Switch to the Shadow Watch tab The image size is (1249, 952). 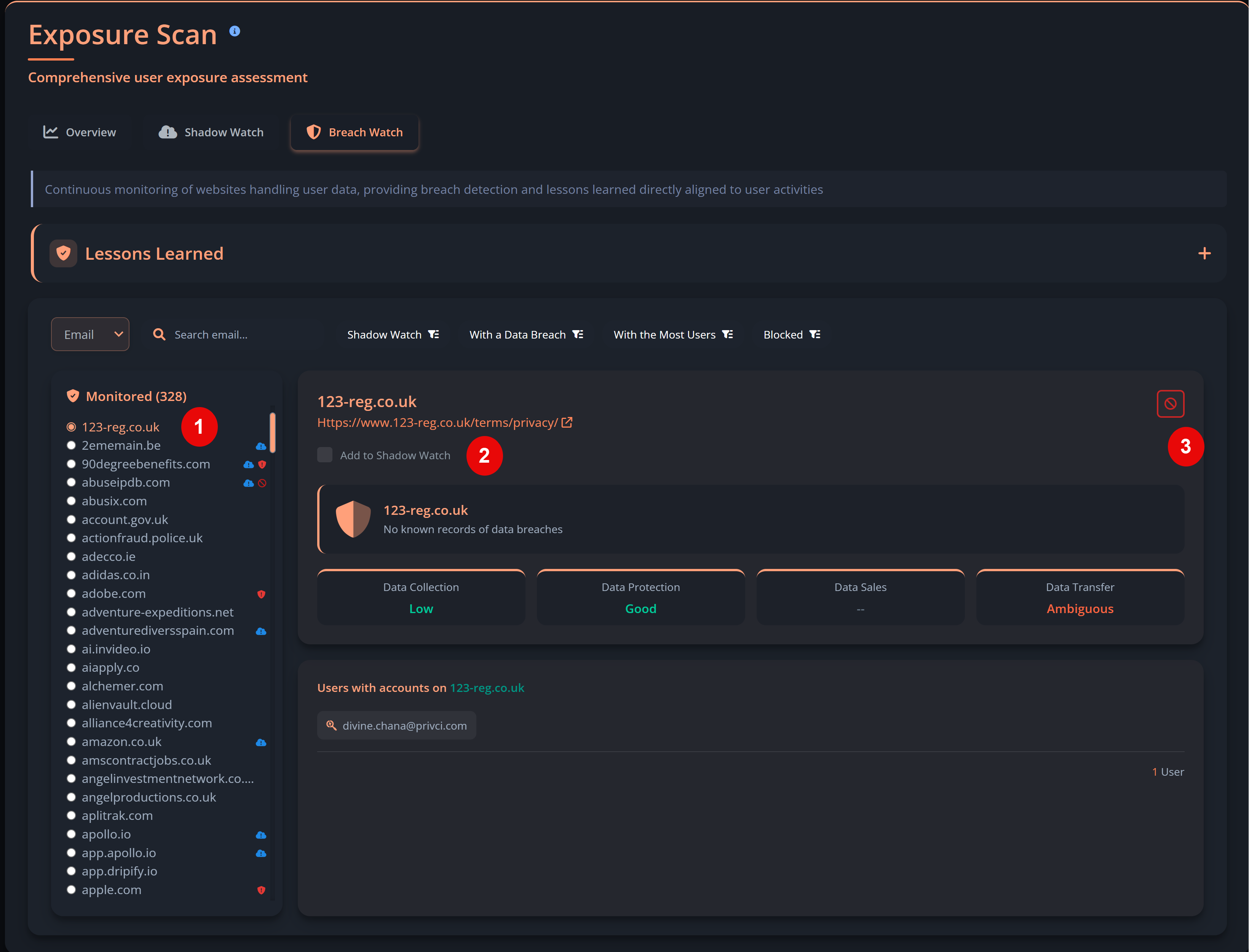tap(211, 132)
